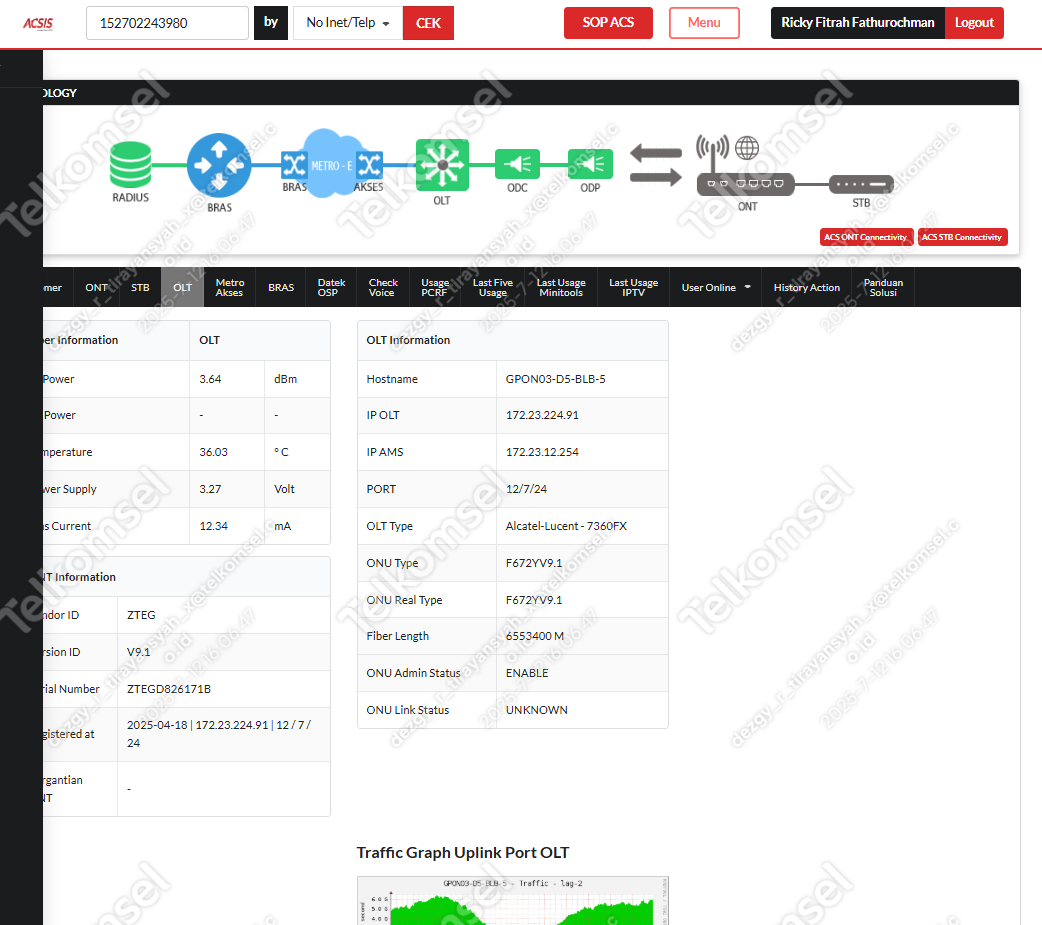Click the globe icon above ONT
Viewport: 1042px width, 925px height.
tap(747, 148)
